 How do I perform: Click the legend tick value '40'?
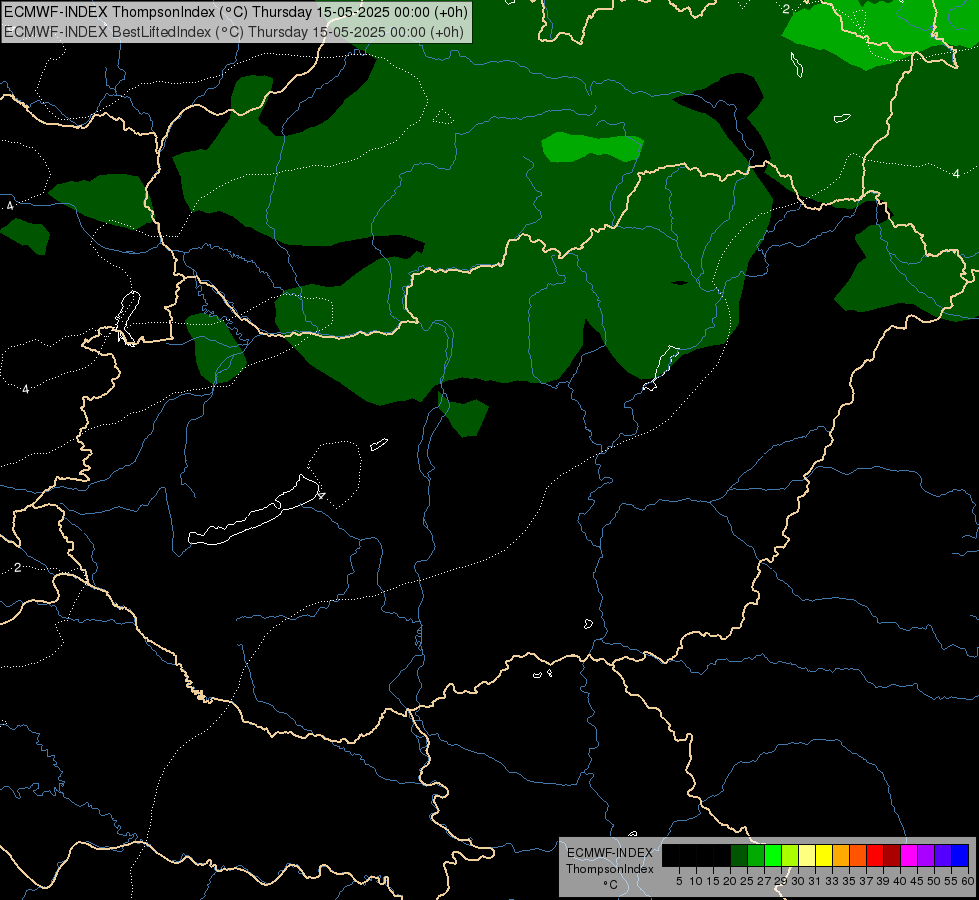click(900, 881)
